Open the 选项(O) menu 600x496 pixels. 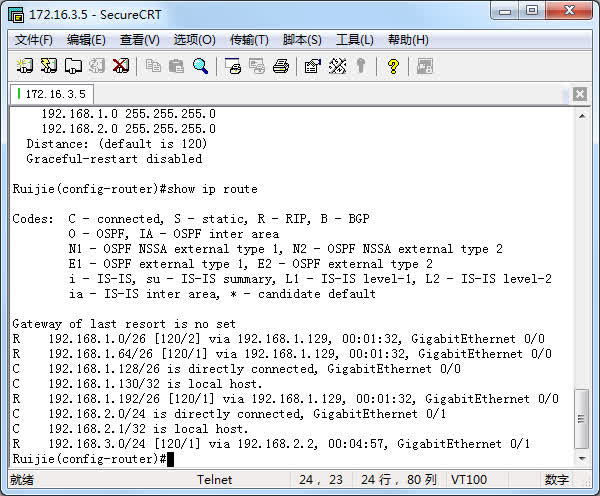click(x=194, y=40)
